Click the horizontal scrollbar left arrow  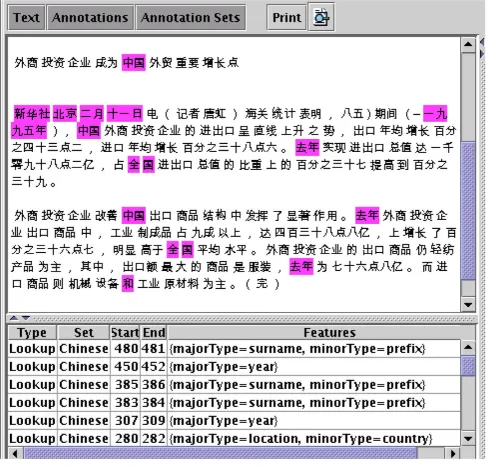[x=15, y=454]
